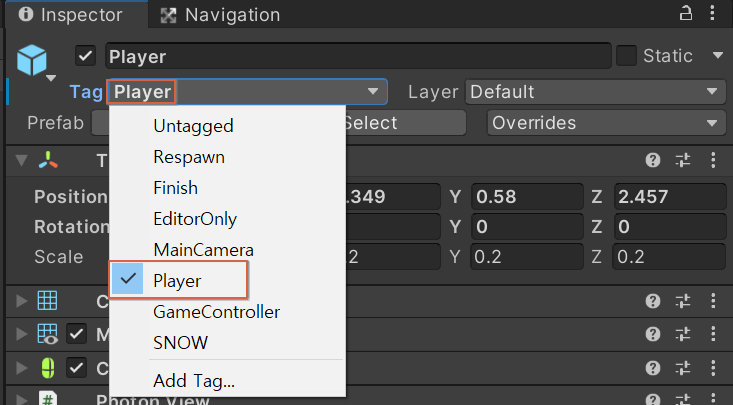Click the green capsule collider icon

[48, 368]
